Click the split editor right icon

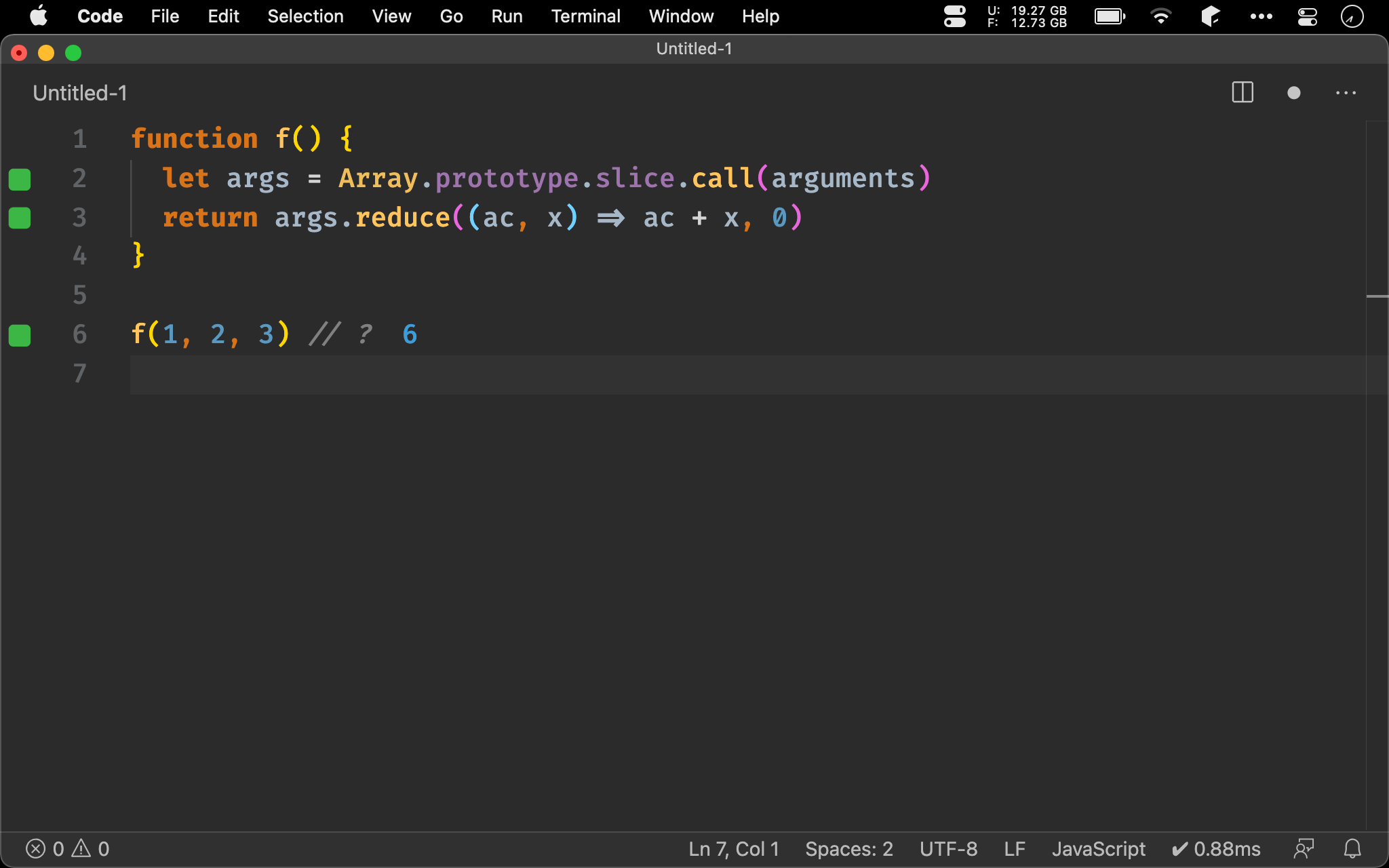[x=1242, y=93]
